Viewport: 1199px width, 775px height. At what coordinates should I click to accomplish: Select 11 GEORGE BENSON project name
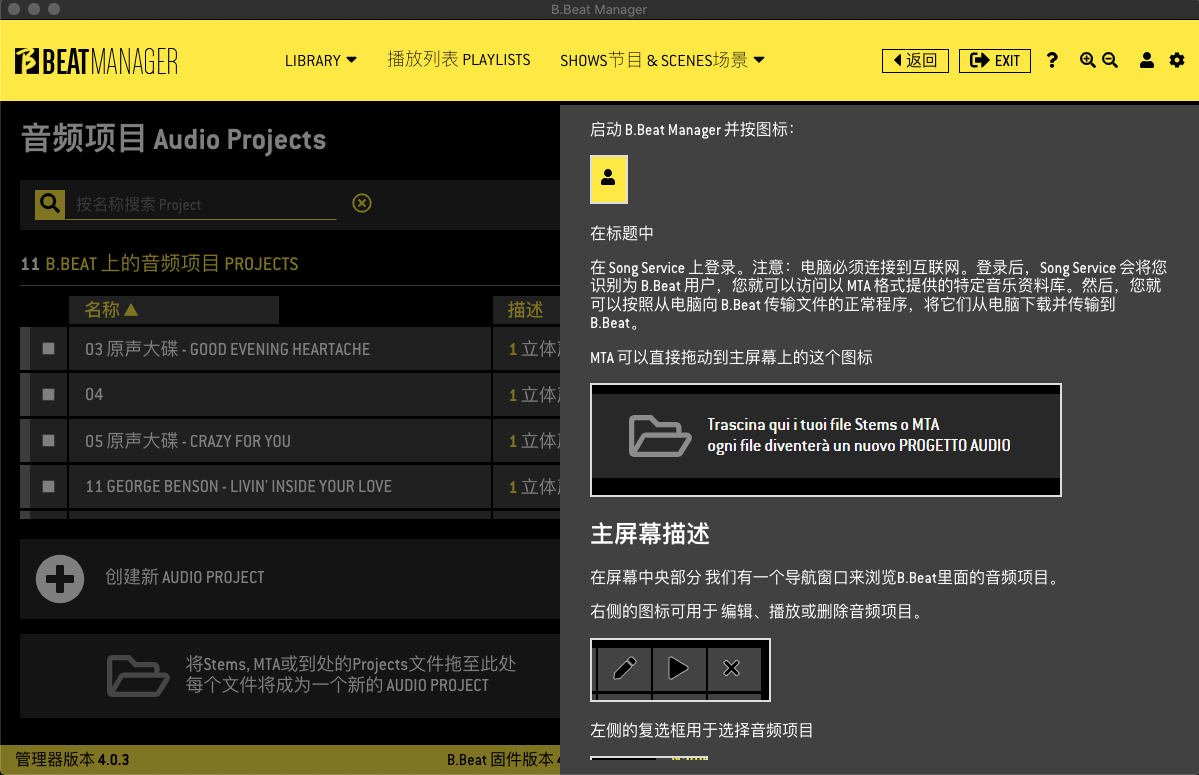(x=239, y=486)
